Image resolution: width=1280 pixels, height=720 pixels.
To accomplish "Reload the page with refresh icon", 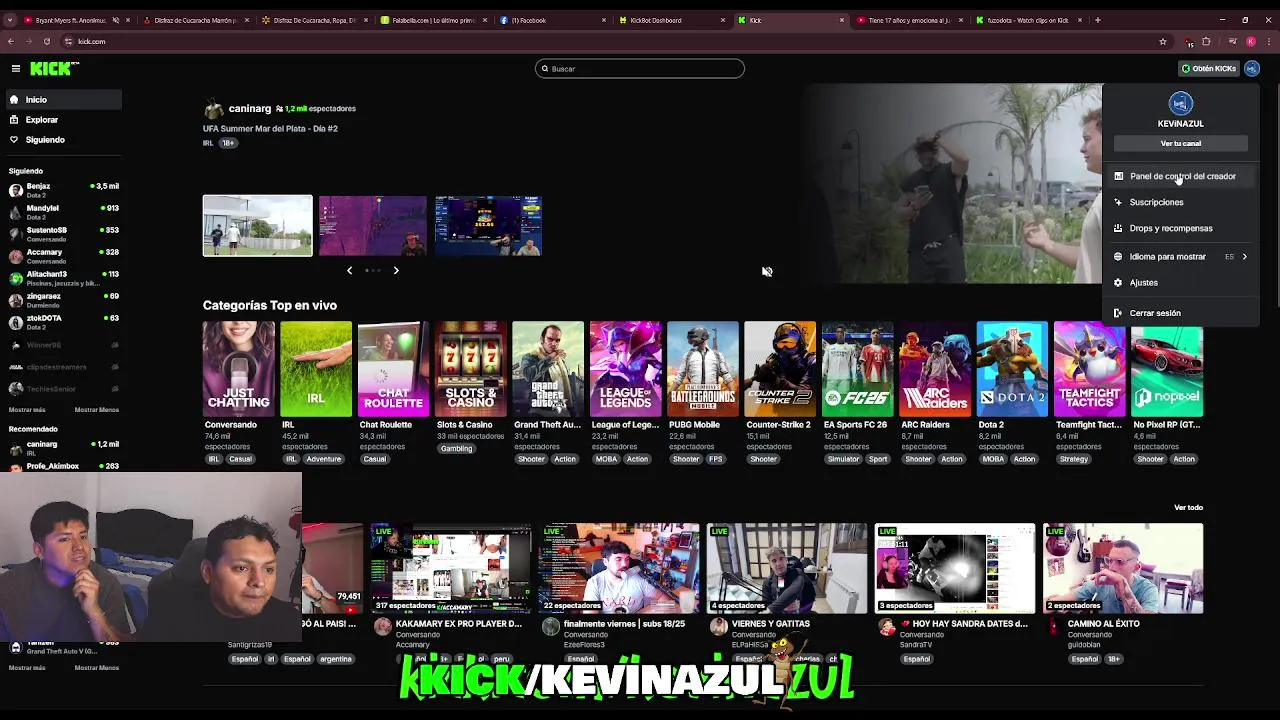I will click(46, 41).
